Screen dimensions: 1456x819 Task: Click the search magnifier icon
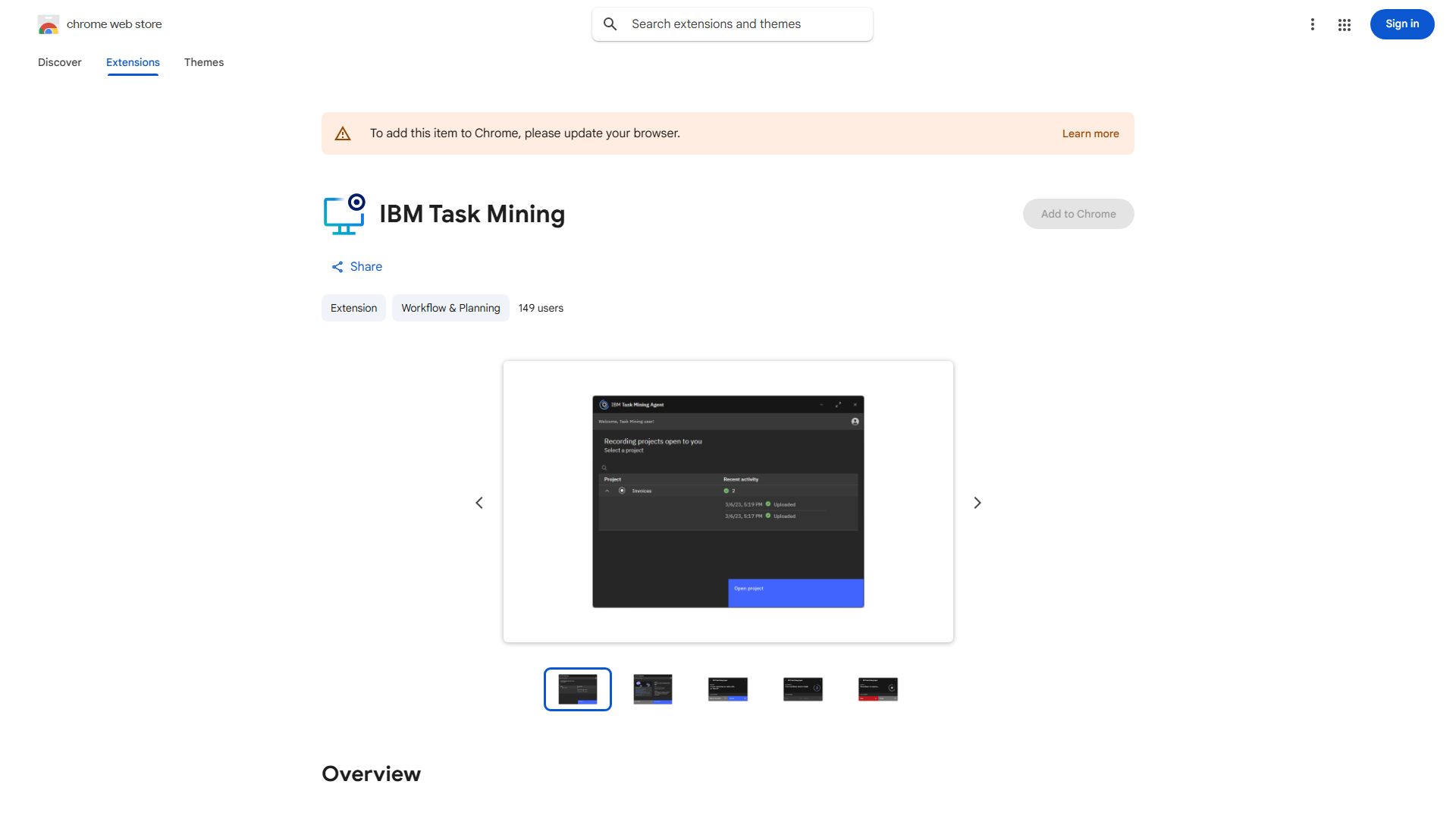[x=610, y=24]
